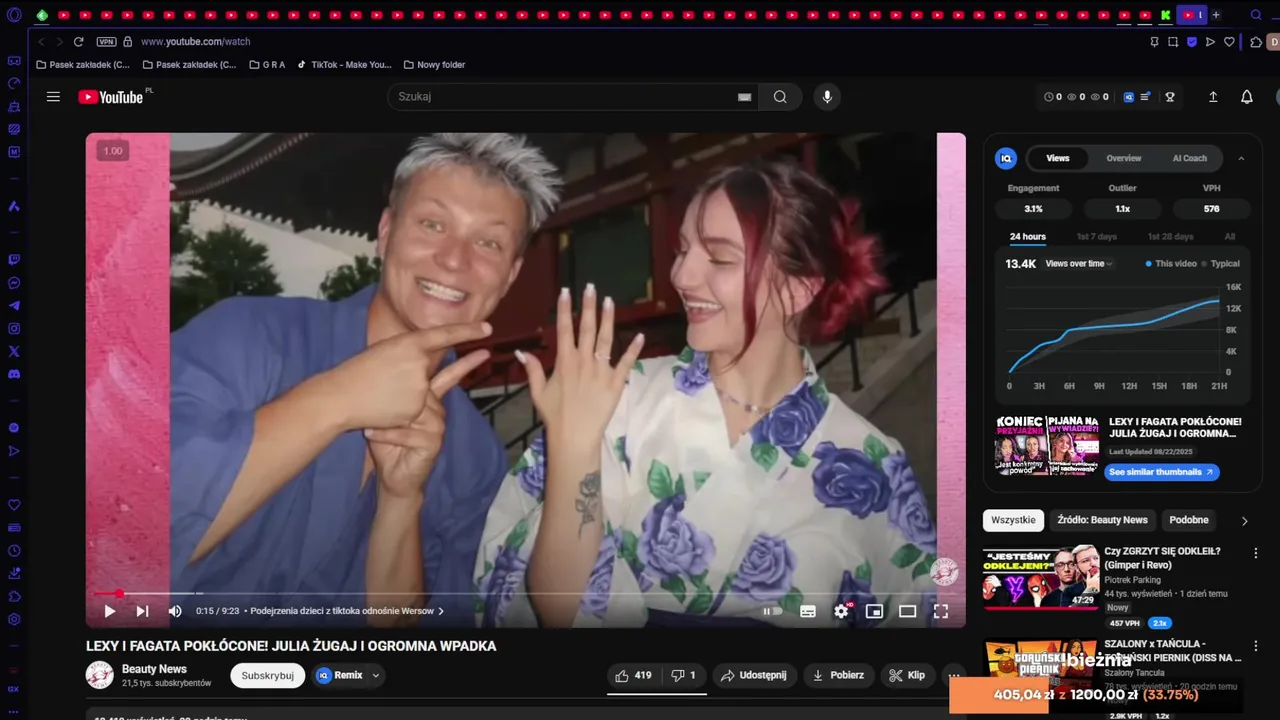
Task: Click the blue vidIQ logo in the top bar
Action: pyautogui.click(x=1129, y=97)
